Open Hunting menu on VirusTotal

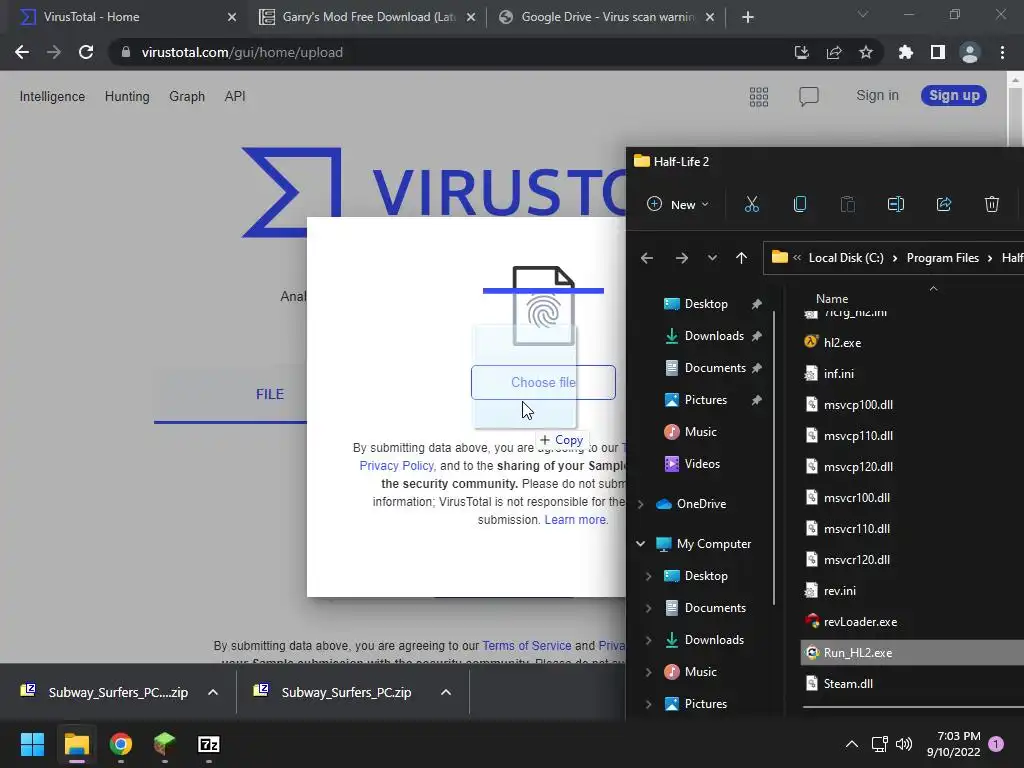(127, 97)
